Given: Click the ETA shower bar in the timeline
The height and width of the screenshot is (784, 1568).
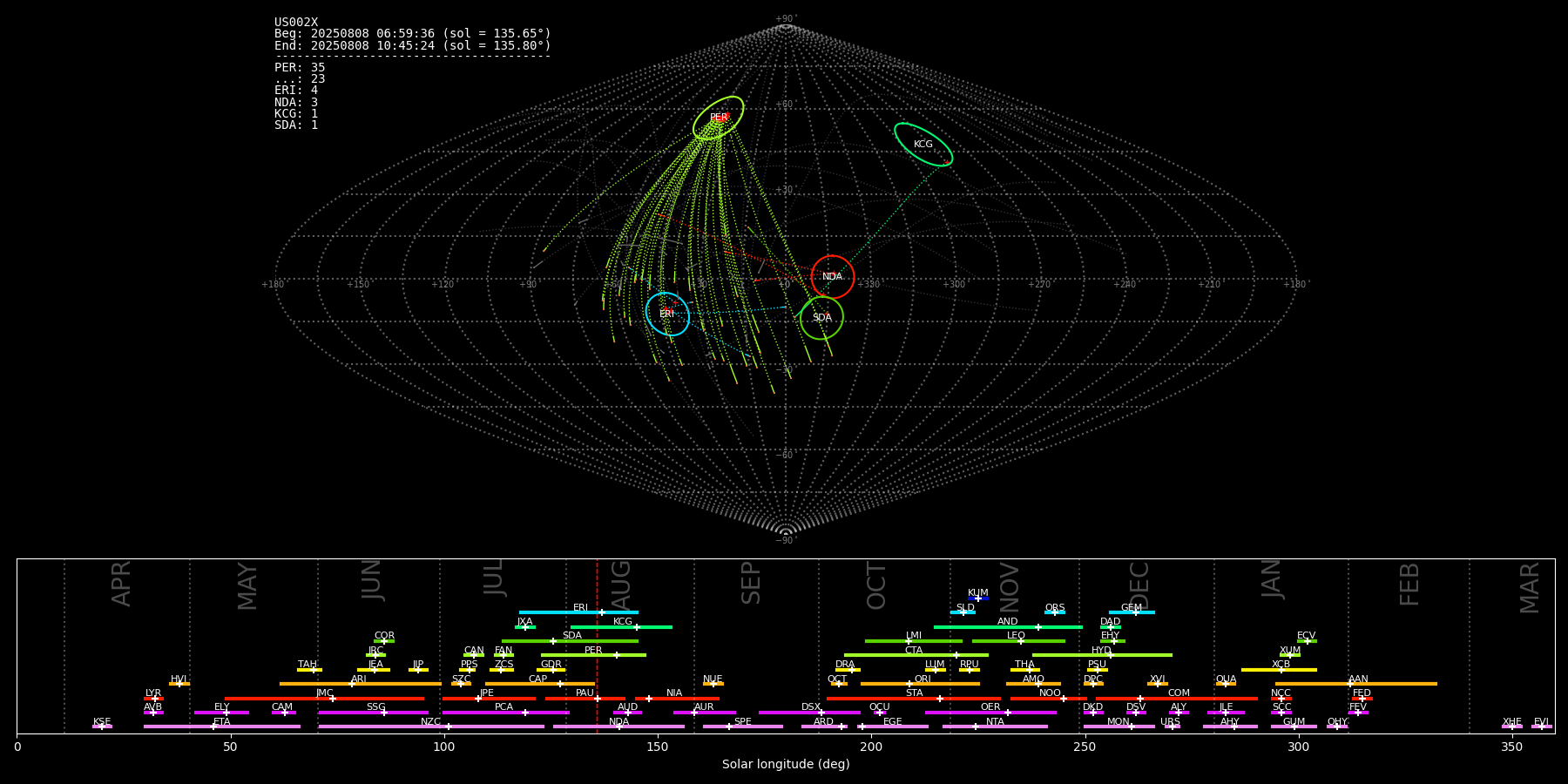Looking at the screenshot, I should coord(222,727).
